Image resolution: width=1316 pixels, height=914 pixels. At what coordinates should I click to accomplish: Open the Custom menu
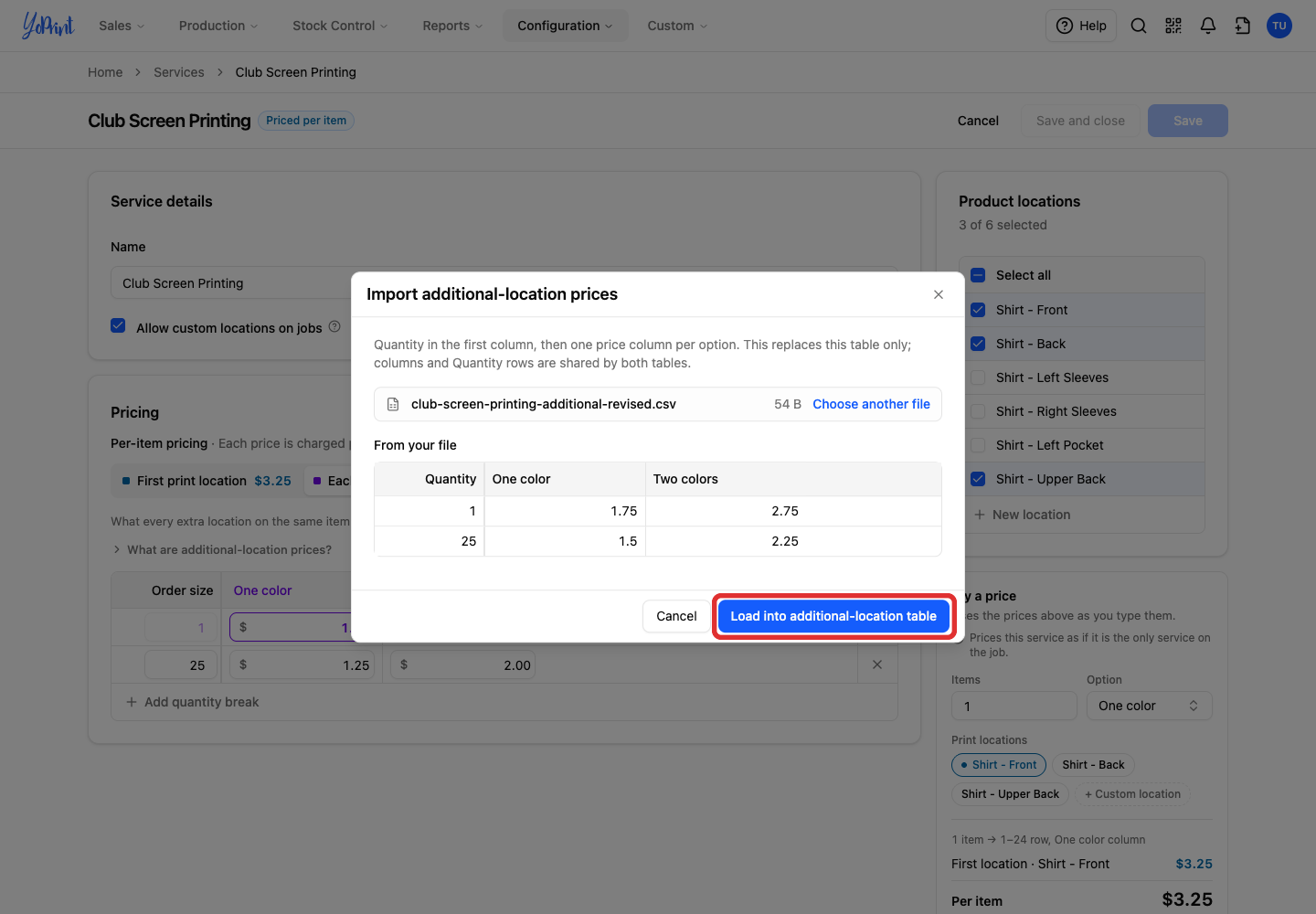[x=677, y=26]
